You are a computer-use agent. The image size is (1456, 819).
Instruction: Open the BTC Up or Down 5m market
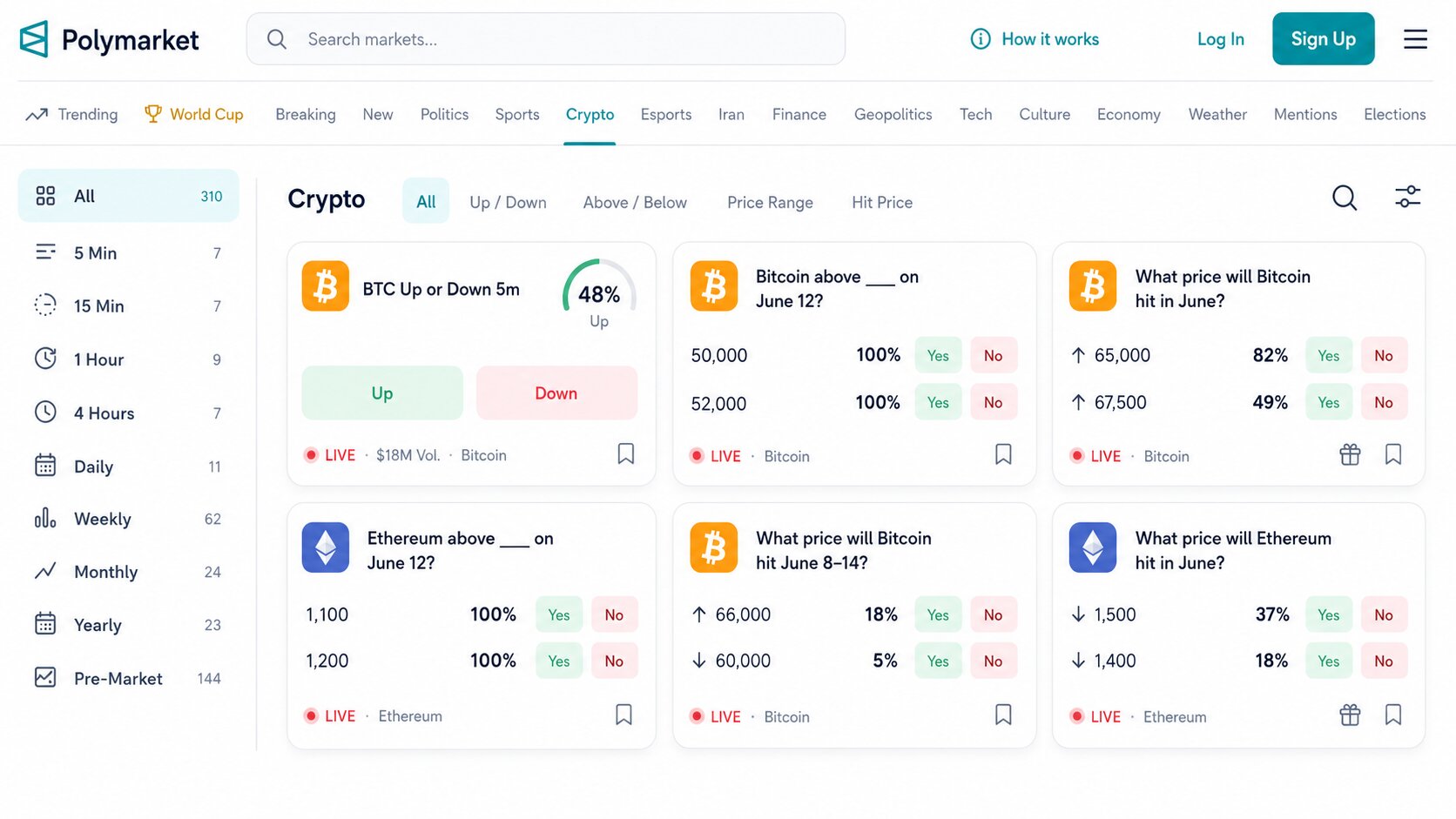point(441,289)
